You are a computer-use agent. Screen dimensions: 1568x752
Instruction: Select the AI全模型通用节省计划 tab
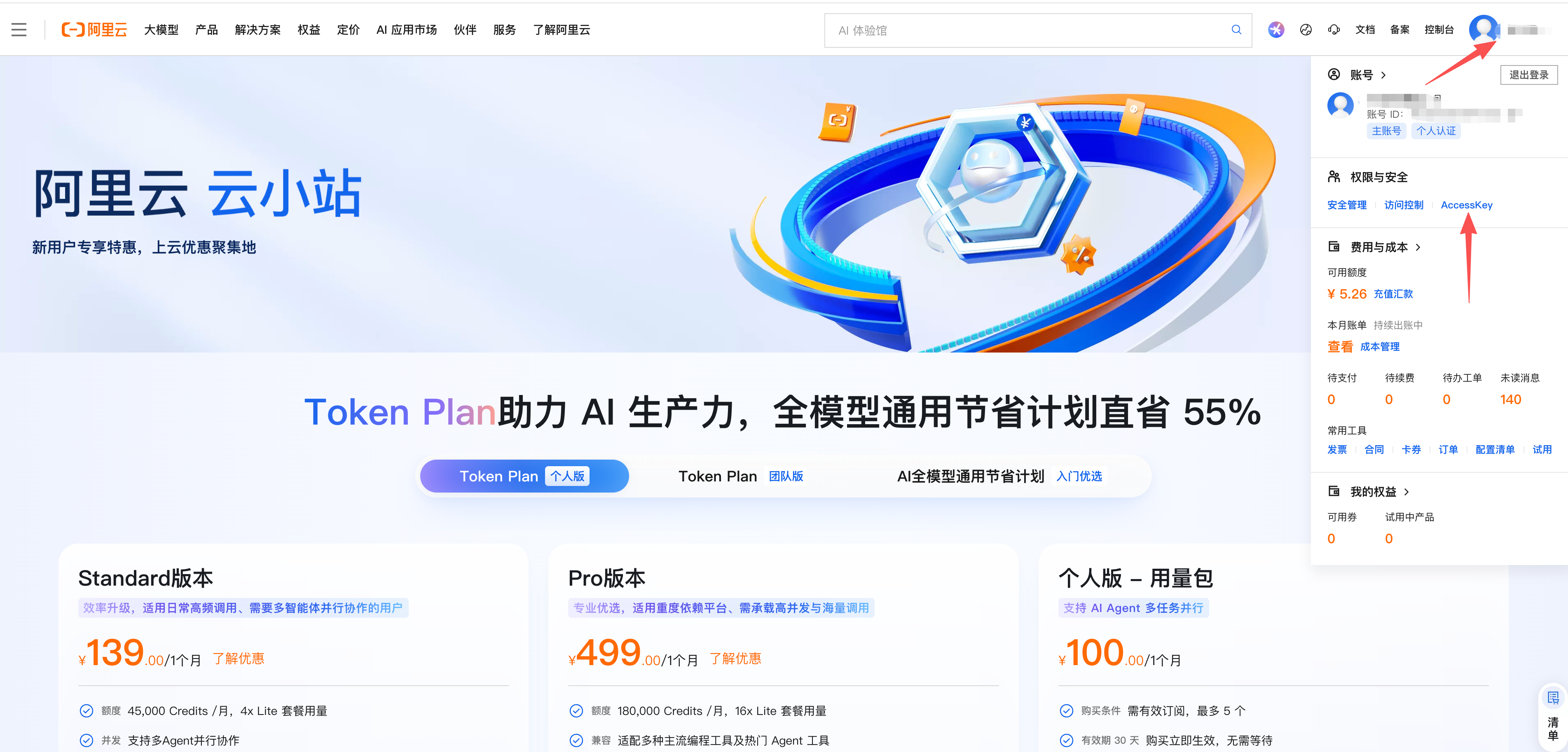[999, 476]
